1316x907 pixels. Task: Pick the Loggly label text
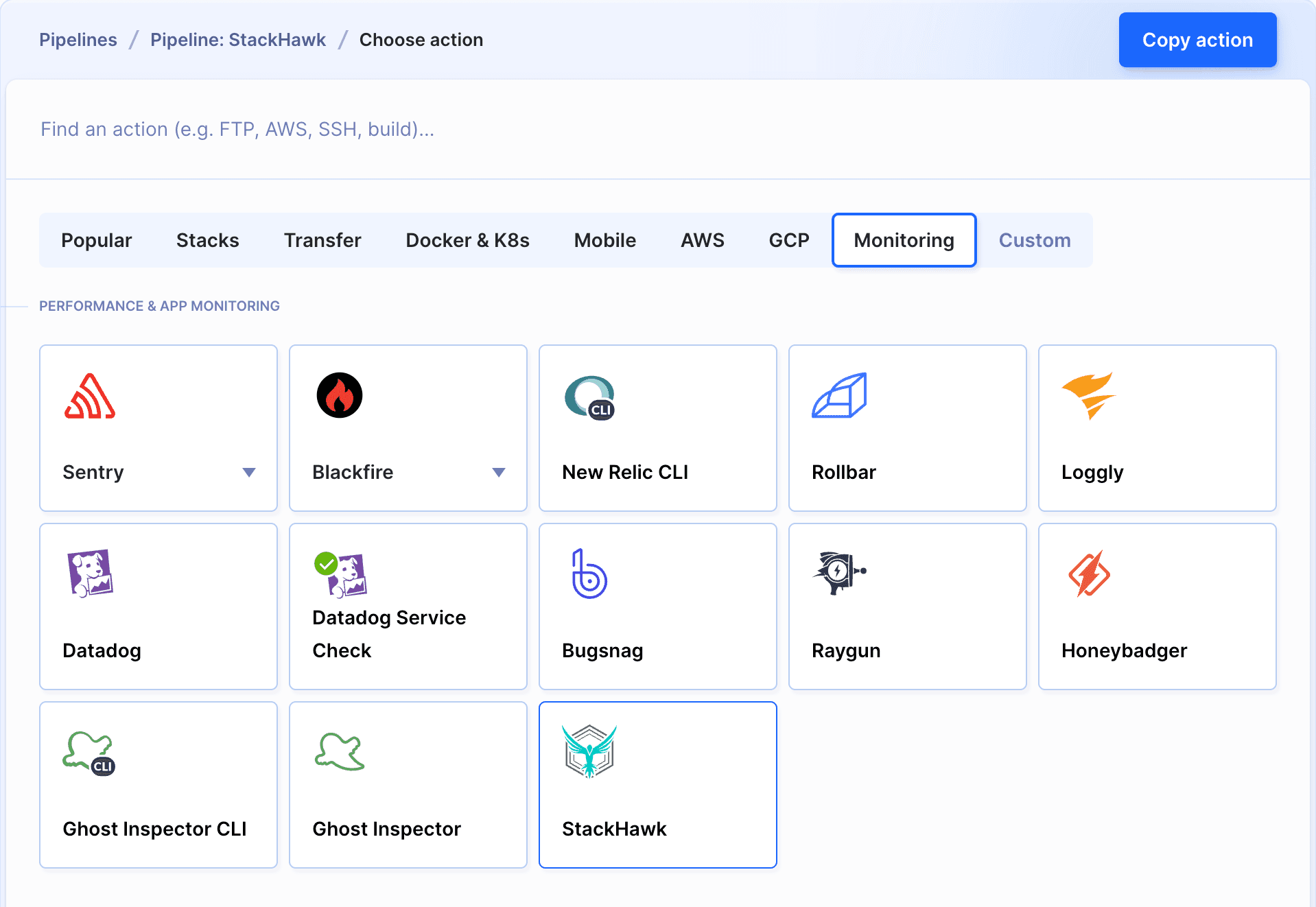[x=1092, y=472]
